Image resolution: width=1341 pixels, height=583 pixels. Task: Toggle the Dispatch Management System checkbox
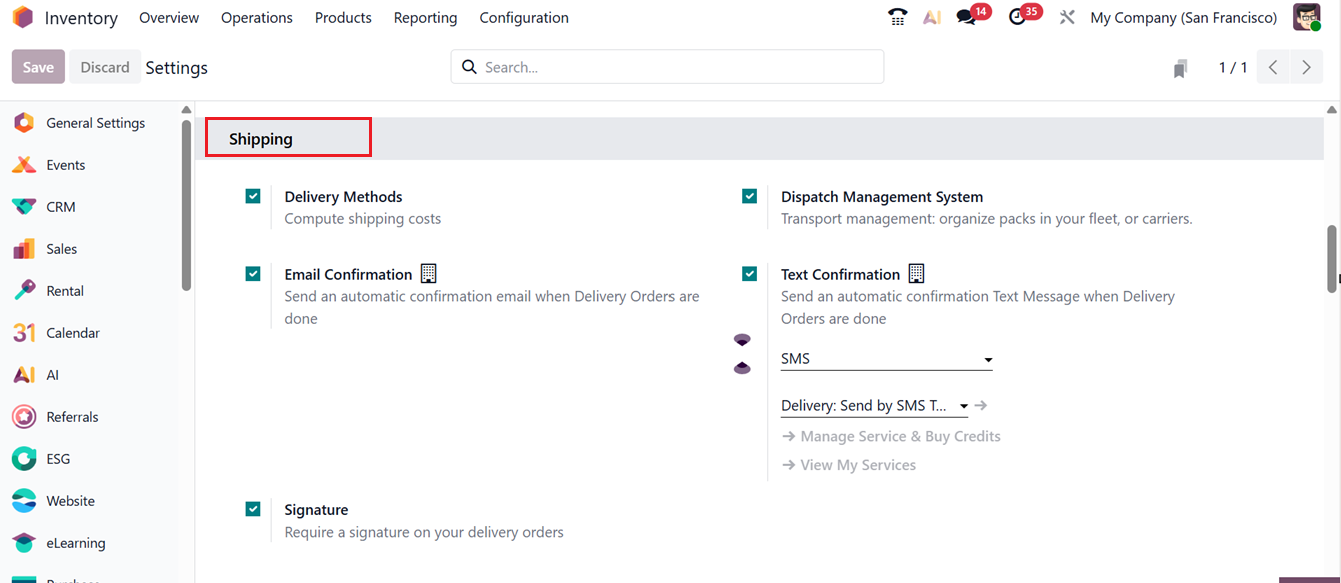coord(749,196)
